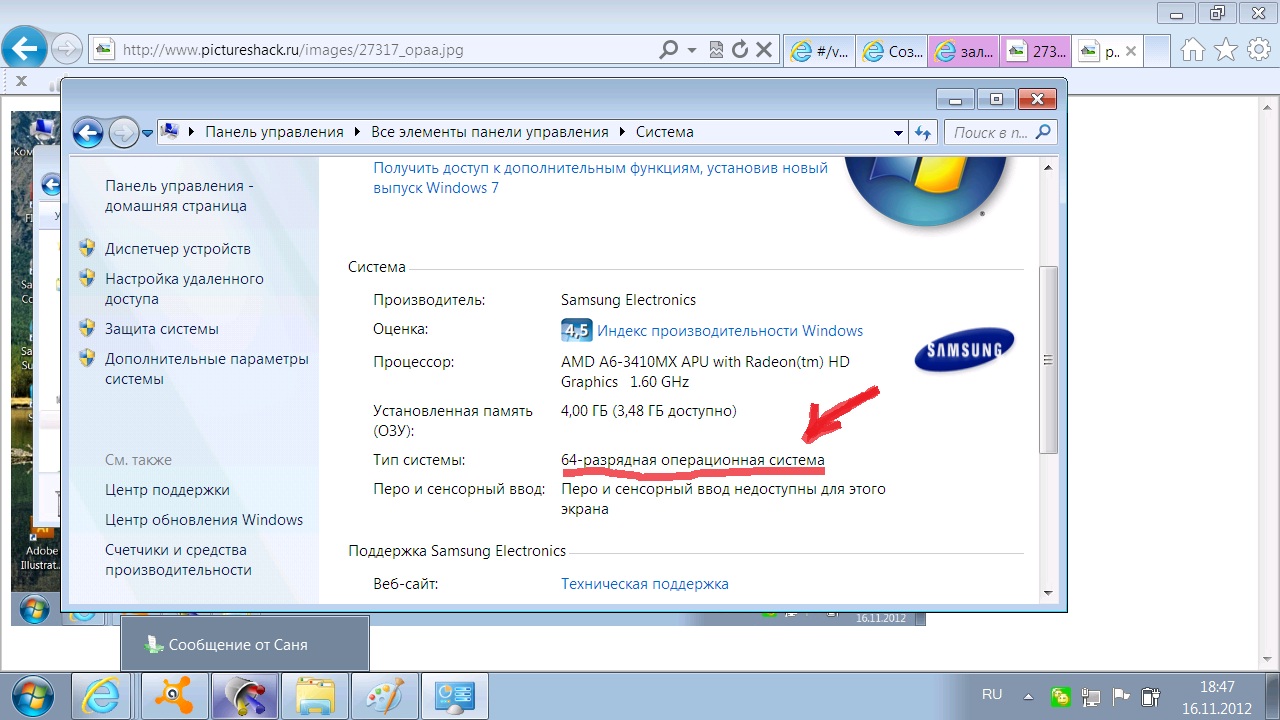
Task: Click the shield icon beside "Защита системы"
Action: click(87, 328)
